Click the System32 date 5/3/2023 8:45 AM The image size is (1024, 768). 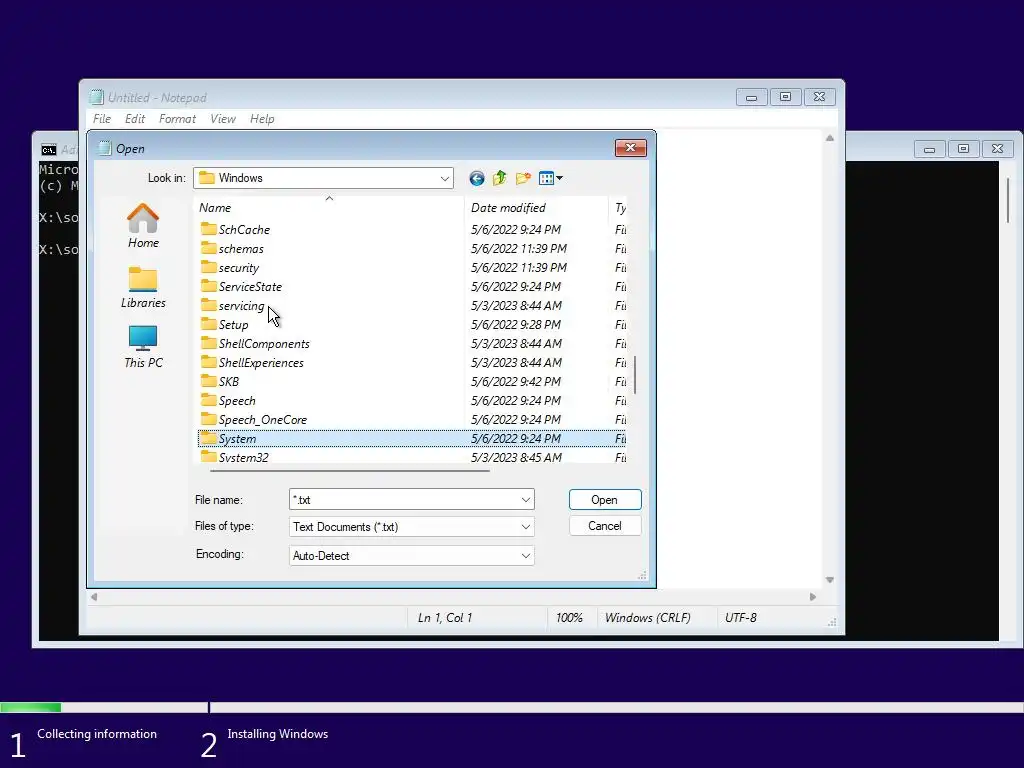[x=516, y=457]
